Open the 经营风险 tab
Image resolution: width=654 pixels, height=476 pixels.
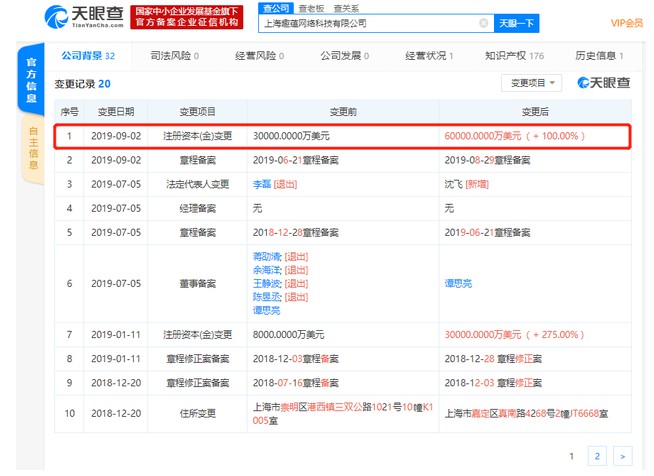click(259, 55)
